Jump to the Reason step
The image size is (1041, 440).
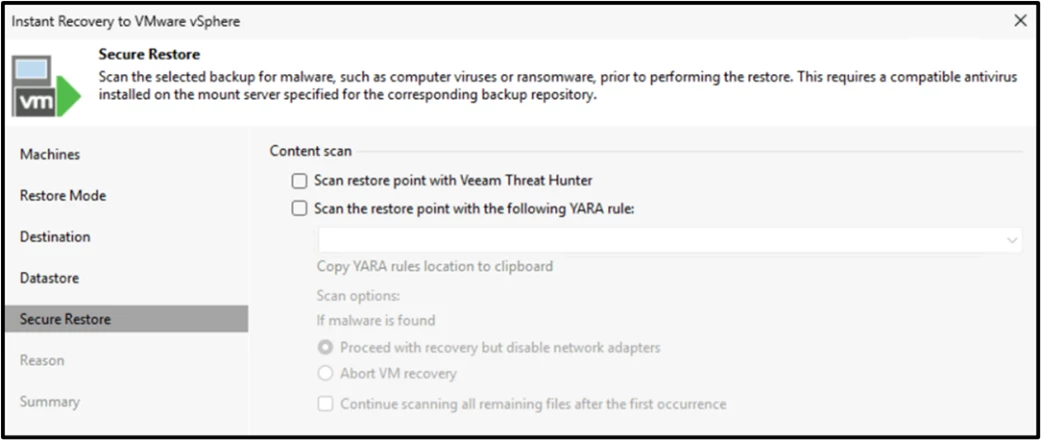(42, 360)
